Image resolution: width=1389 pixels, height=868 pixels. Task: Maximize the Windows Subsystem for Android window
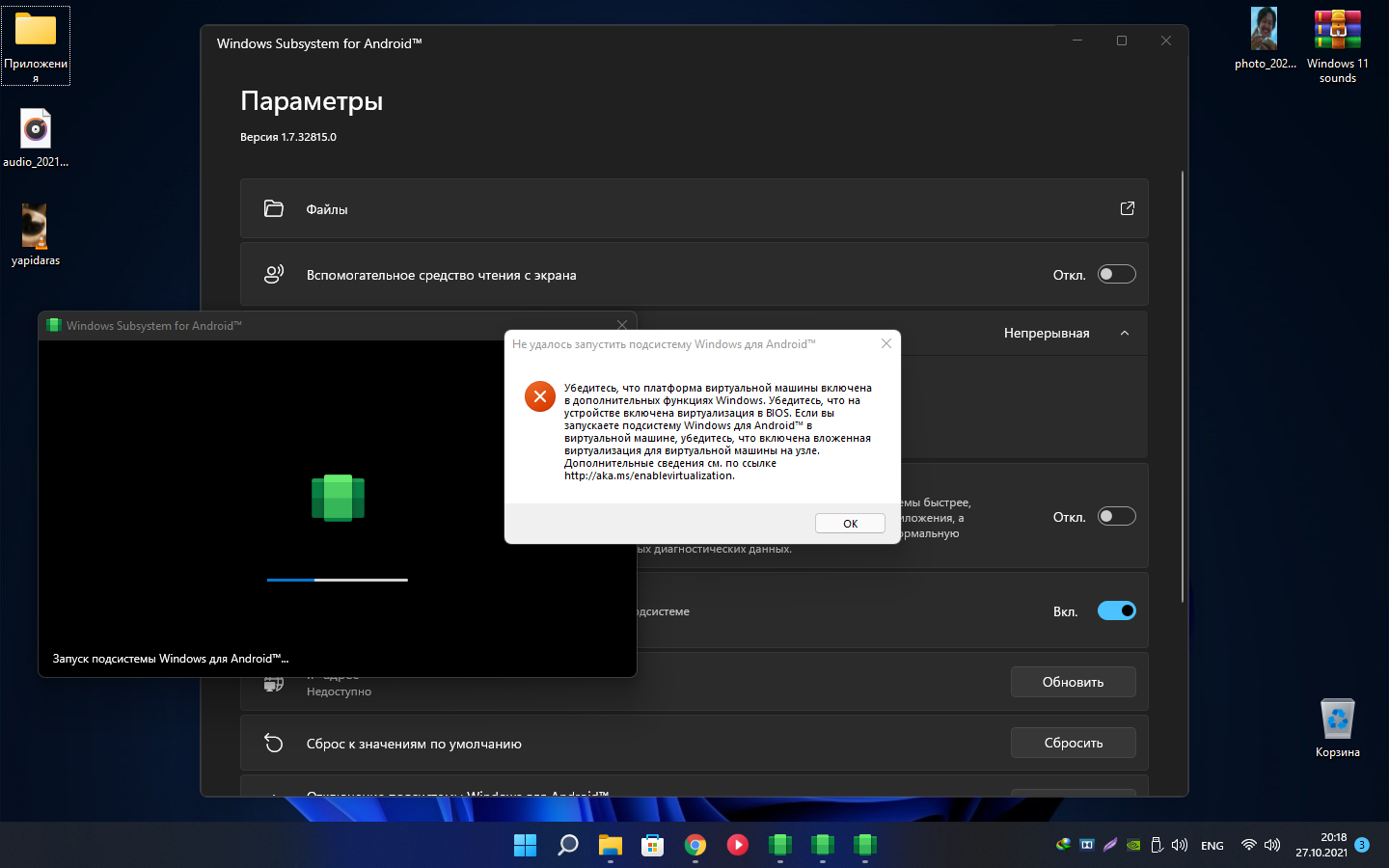[1122, 41]
